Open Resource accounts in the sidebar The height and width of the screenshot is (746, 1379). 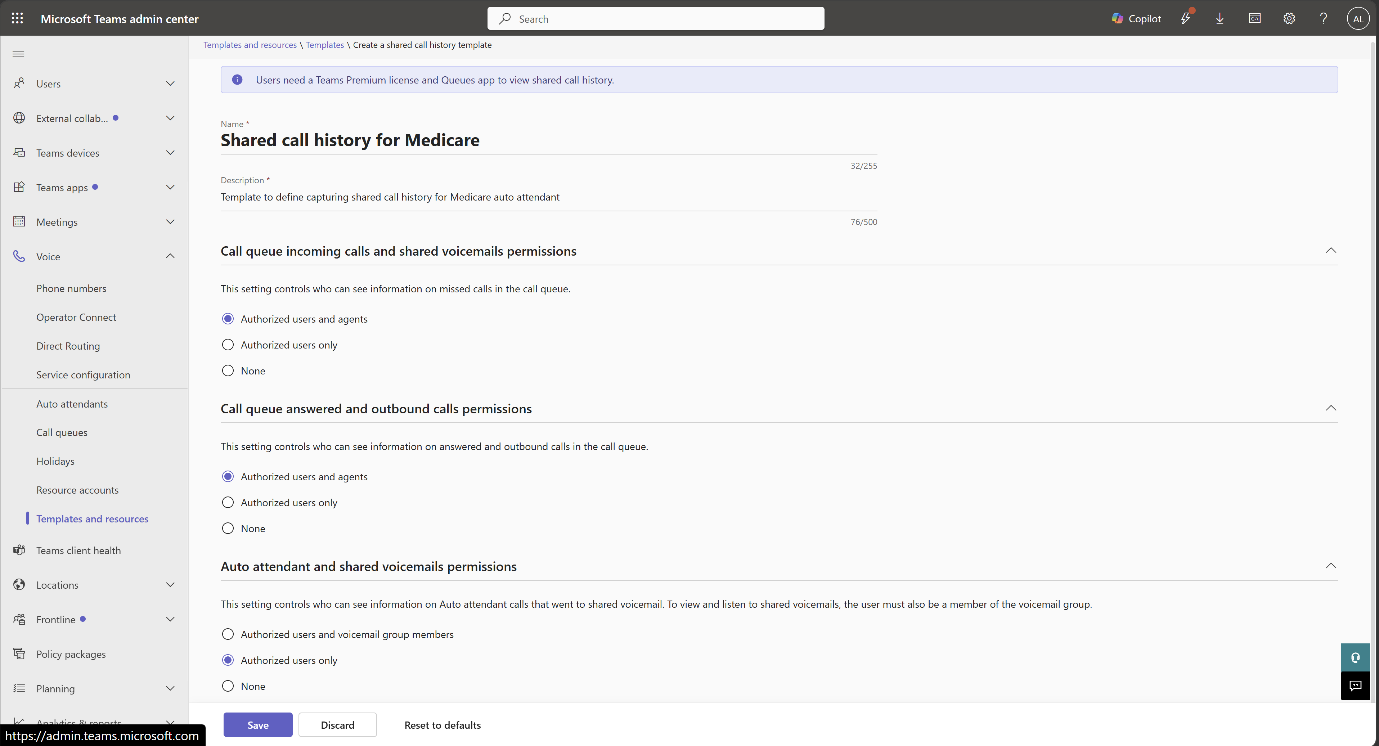[77, 491]
